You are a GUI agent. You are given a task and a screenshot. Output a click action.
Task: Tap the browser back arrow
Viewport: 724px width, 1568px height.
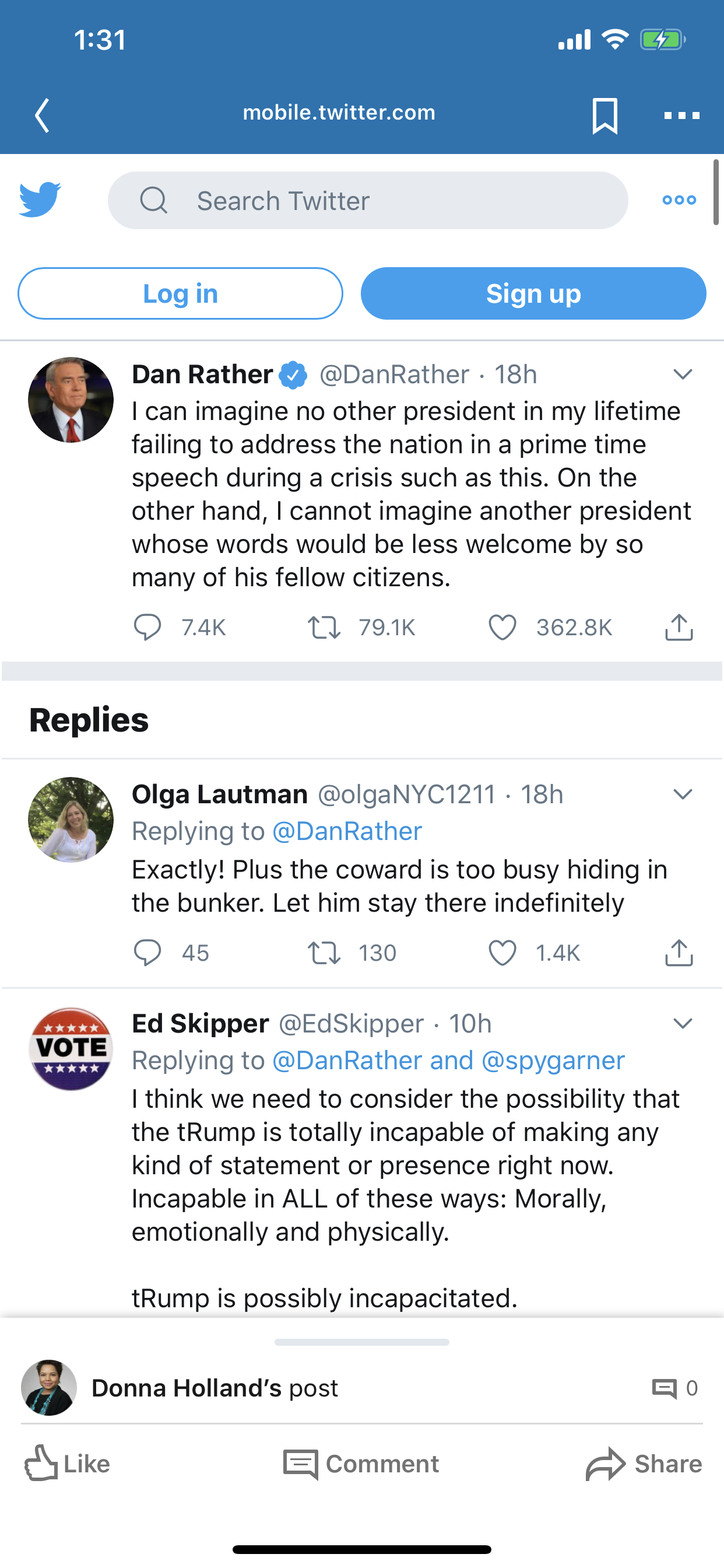point(42,115)
